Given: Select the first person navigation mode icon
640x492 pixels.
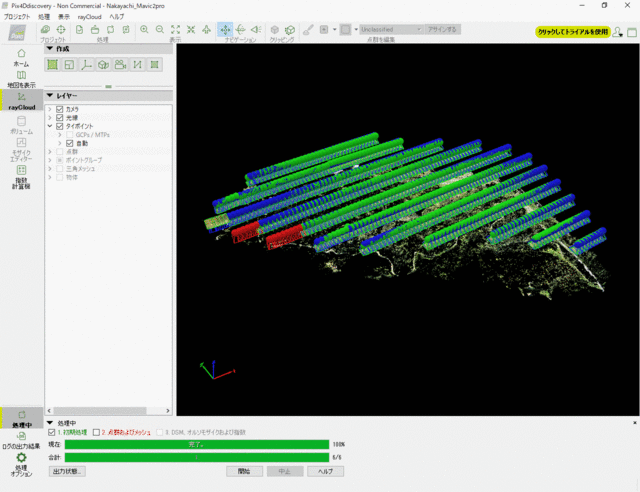Looking at the screenshot, I should pyautogui.click(x=256, y=29).
